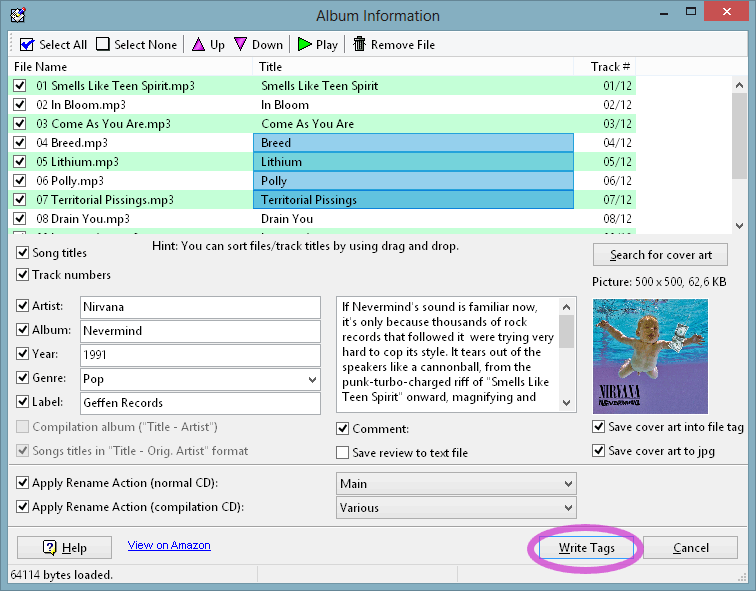Select the Breed title cell
The image size is (756, 591).
[x=413, y=143]
